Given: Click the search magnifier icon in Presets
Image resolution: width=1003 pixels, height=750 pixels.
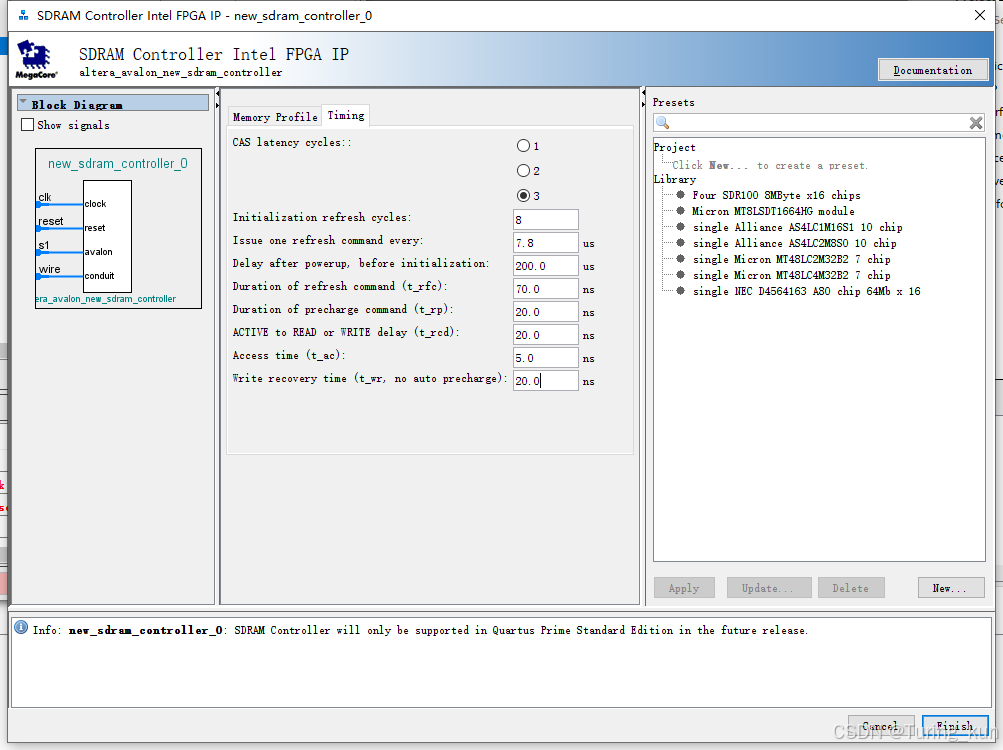Looking at the screenshot, I should point(663,122).
